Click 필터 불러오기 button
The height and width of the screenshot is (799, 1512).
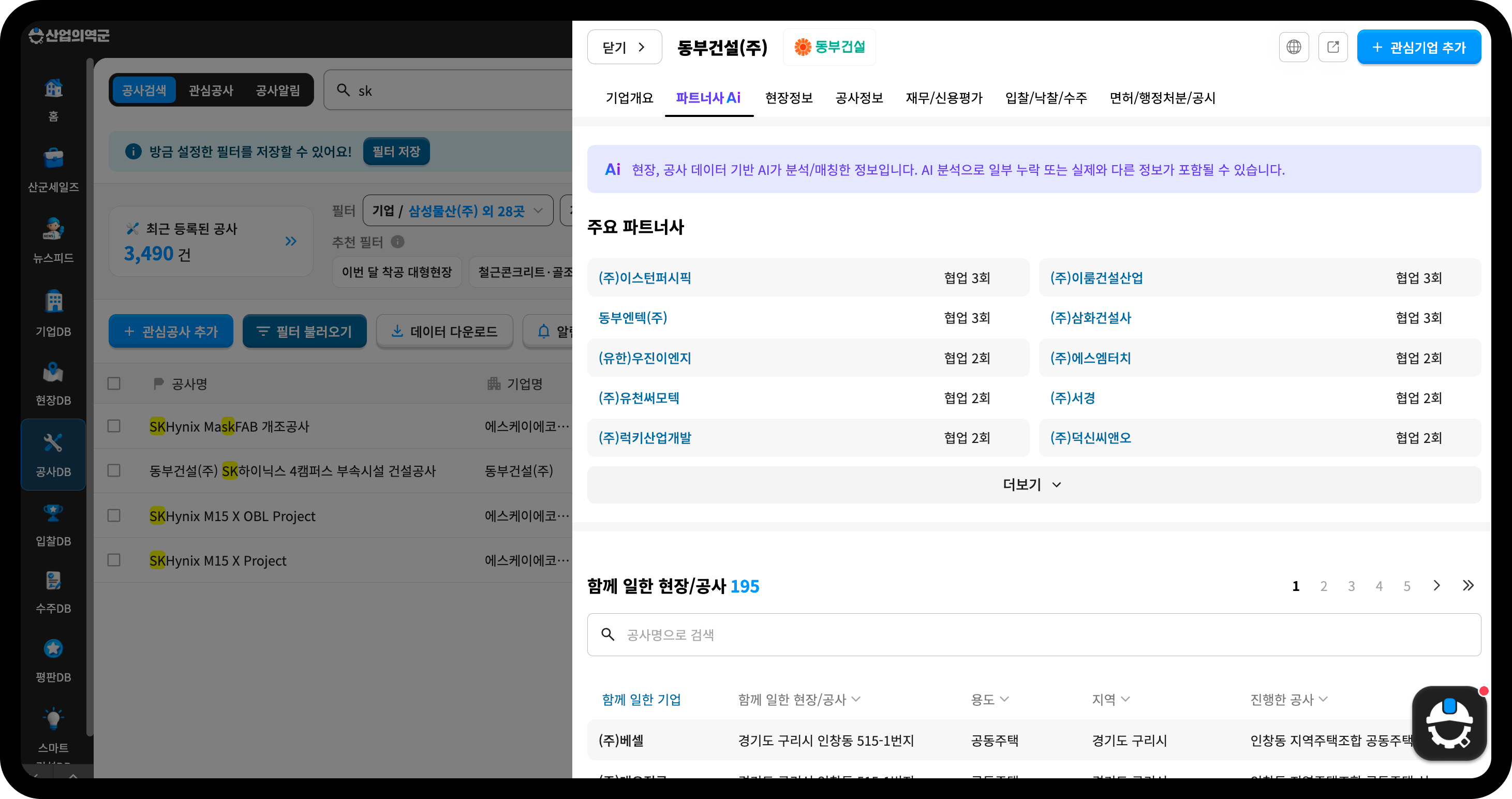[x=304, y=331]
